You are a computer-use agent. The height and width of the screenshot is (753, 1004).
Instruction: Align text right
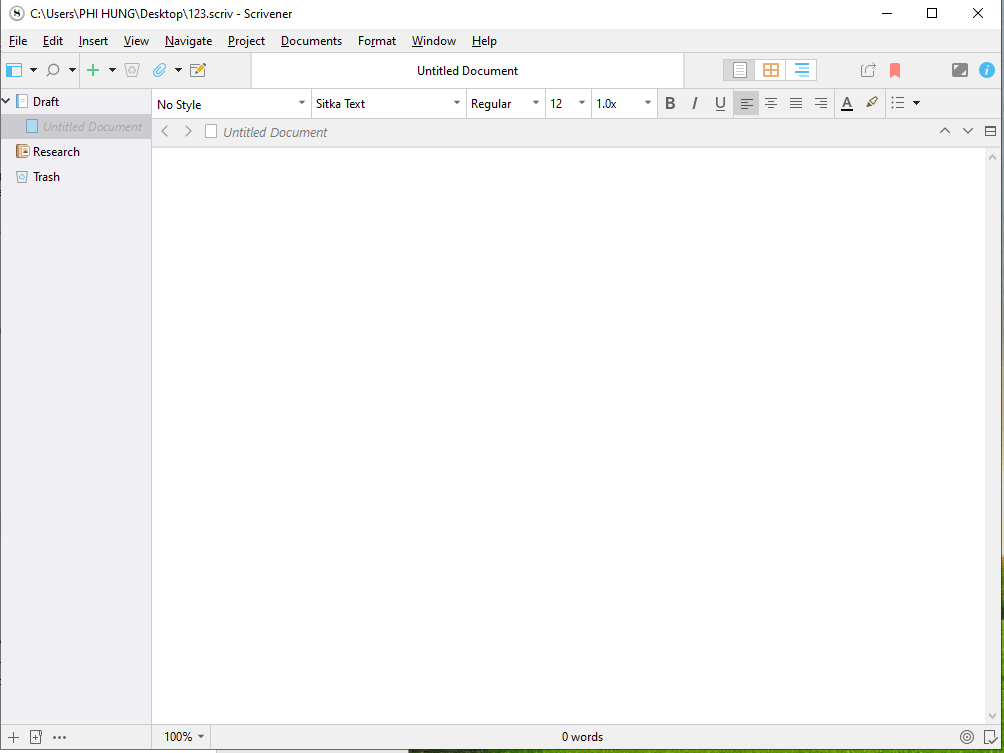click(821, 103)
